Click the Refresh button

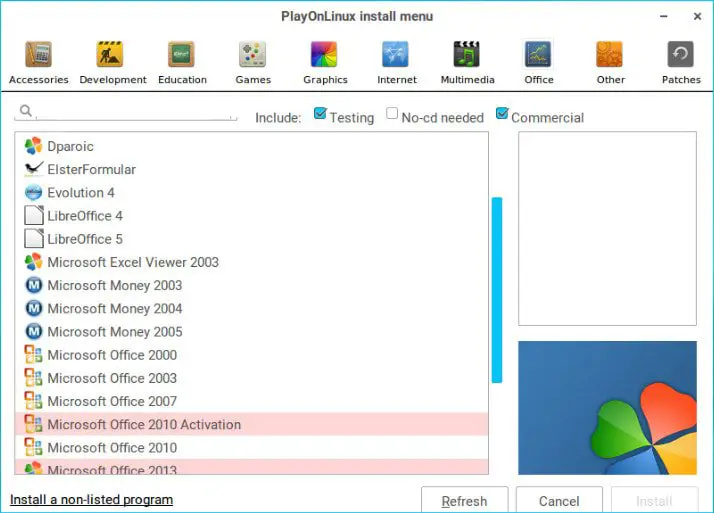[x=464, y=500]
